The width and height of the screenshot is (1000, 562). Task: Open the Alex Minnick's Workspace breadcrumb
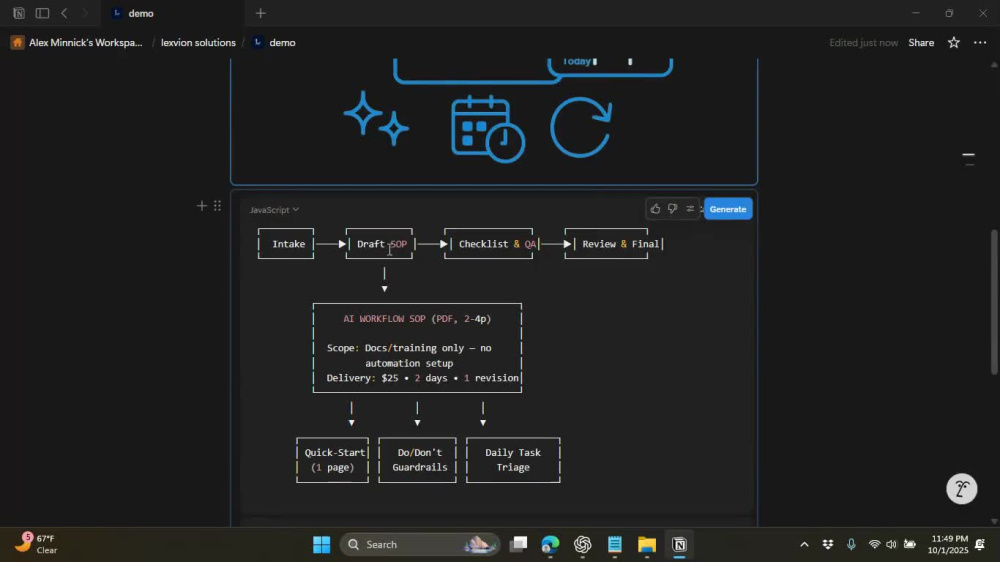click(x=77, y=43)
